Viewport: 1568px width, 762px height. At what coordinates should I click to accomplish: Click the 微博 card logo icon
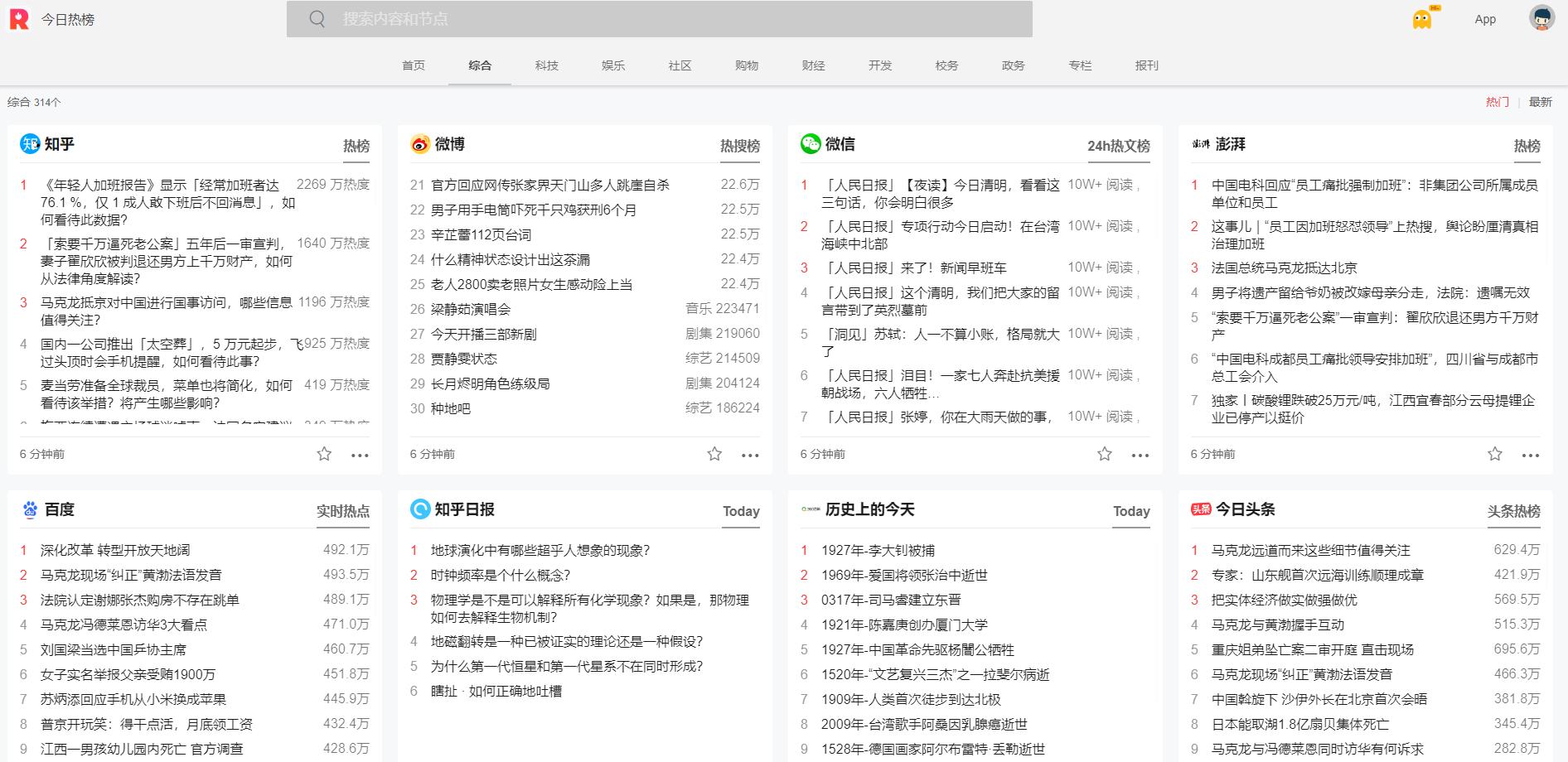420,144
